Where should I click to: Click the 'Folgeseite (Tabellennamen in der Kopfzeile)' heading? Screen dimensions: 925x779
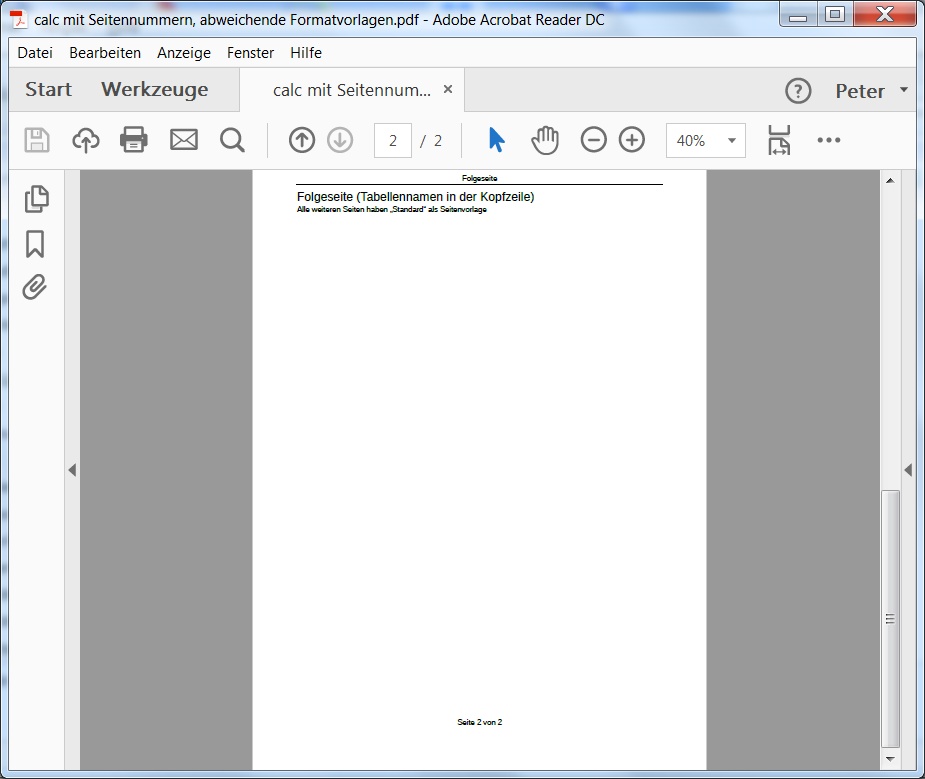[415, 196]
